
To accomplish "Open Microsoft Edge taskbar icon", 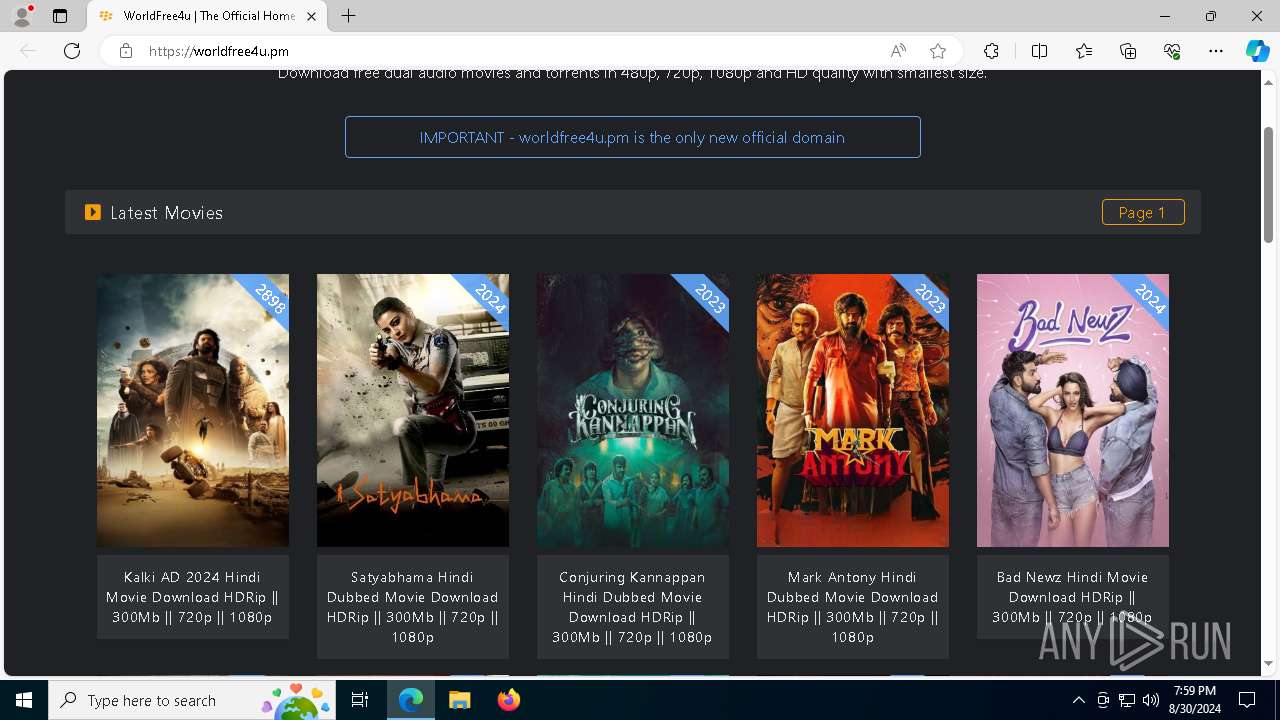I will 411,700.
